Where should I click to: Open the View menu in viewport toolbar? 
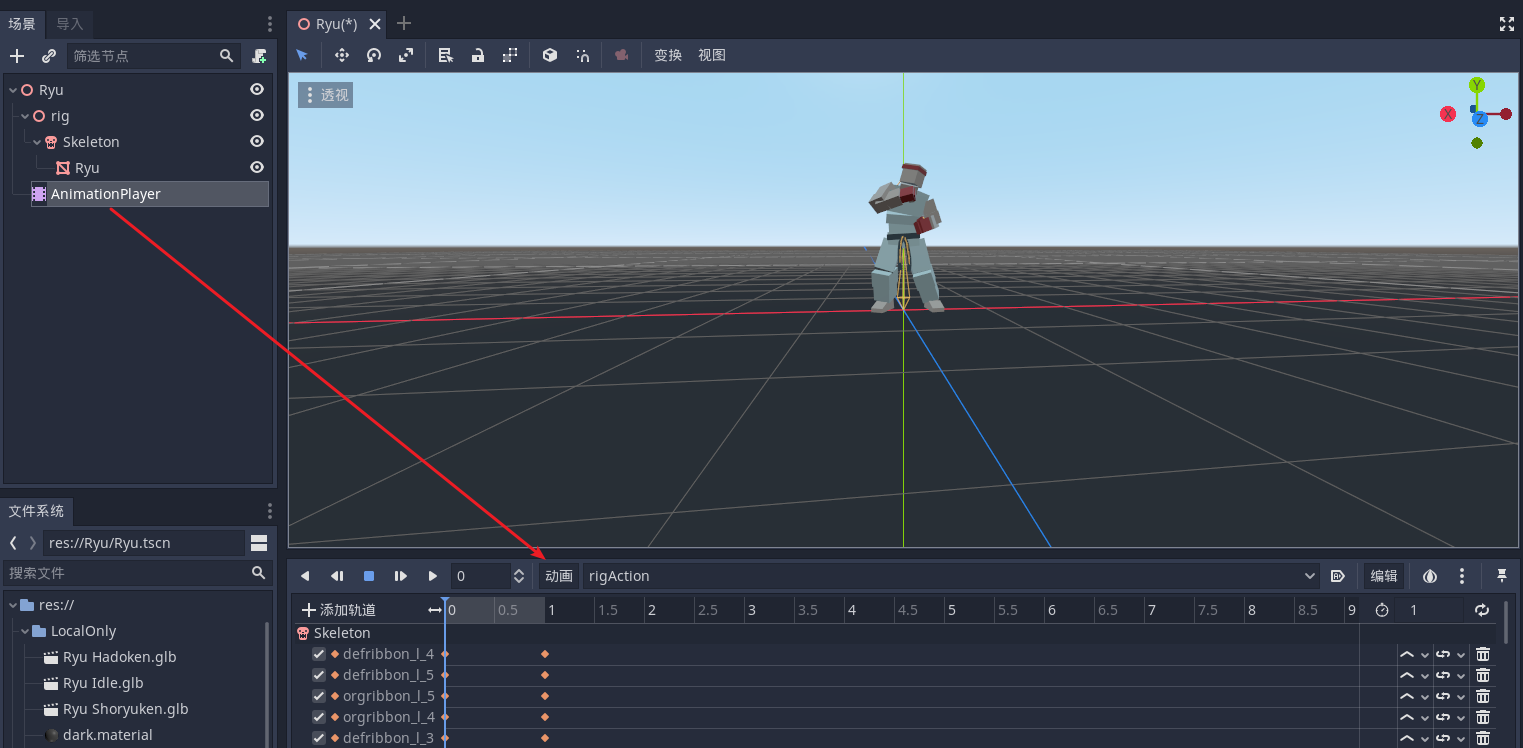(712, 55)
